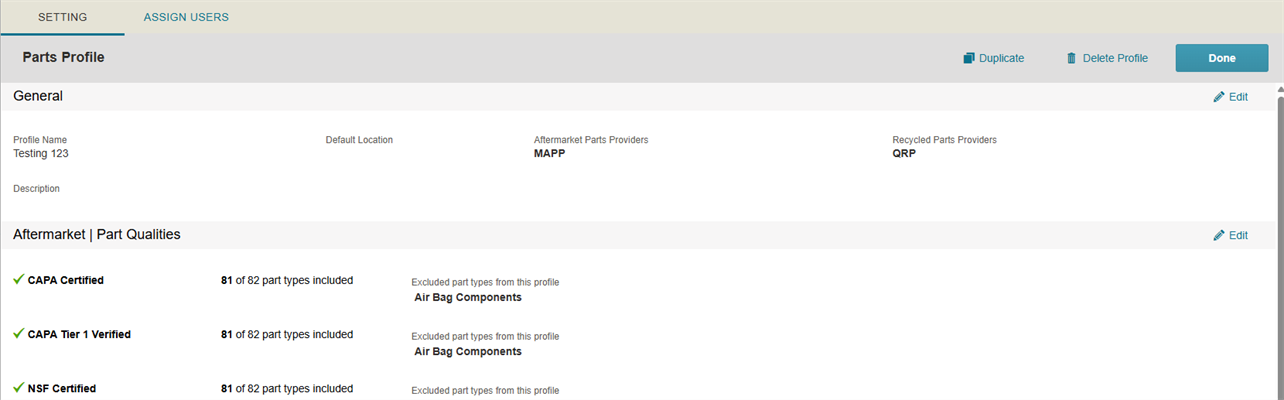This screenshot has height=400, width=1284.
Task: Click the green checkmark beside NSF Certified
Action: [18, 388]
